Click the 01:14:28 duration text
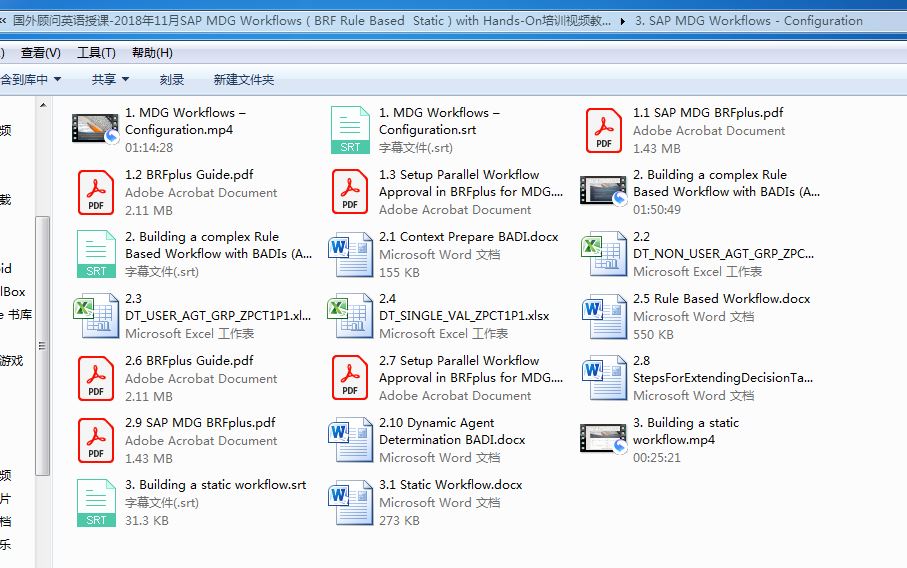This screenshot has width=907, height=568. click(x=149, y=147)
